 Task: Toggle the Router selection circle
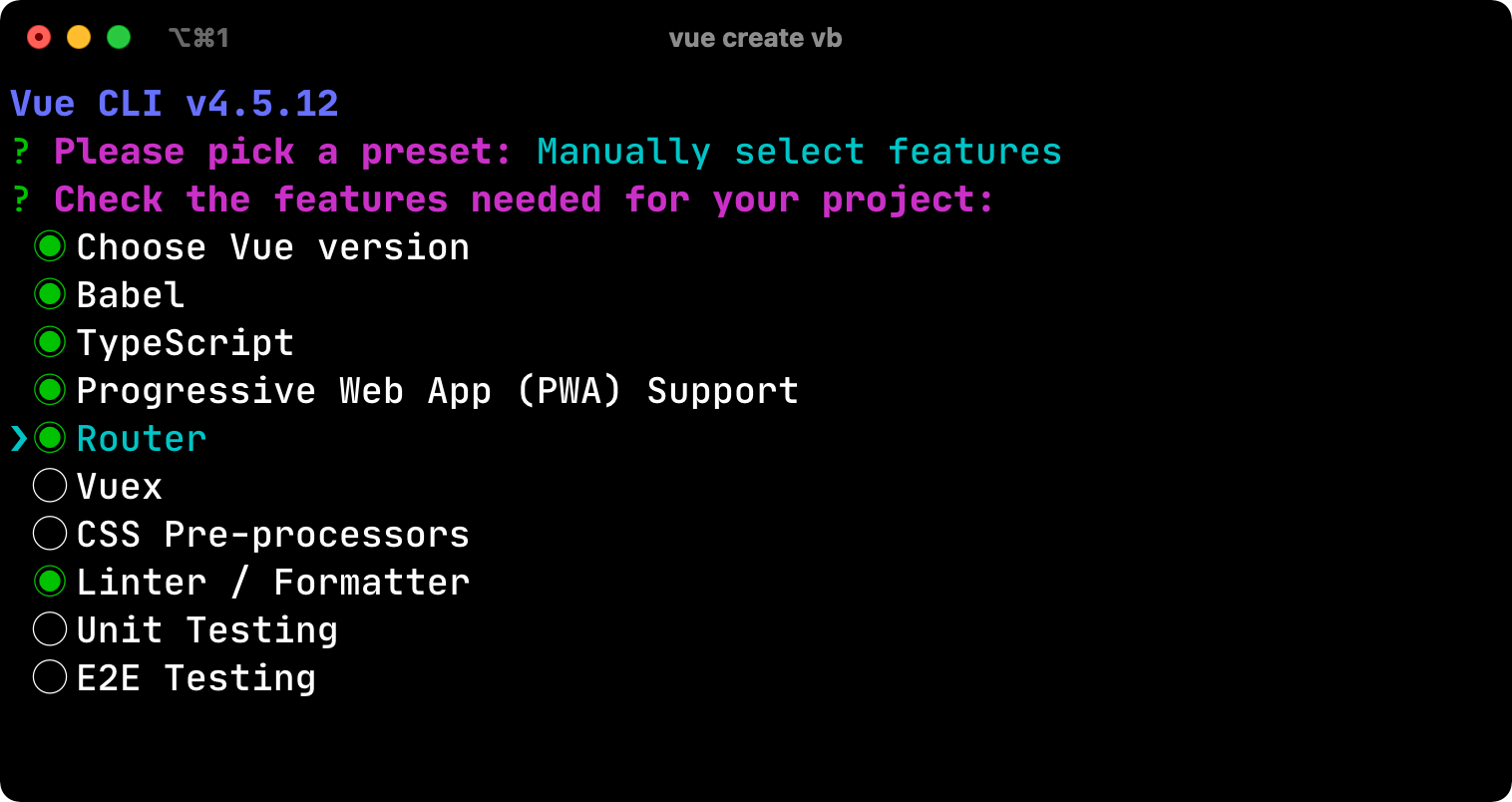pyautogui.click(x=50, y=438)
